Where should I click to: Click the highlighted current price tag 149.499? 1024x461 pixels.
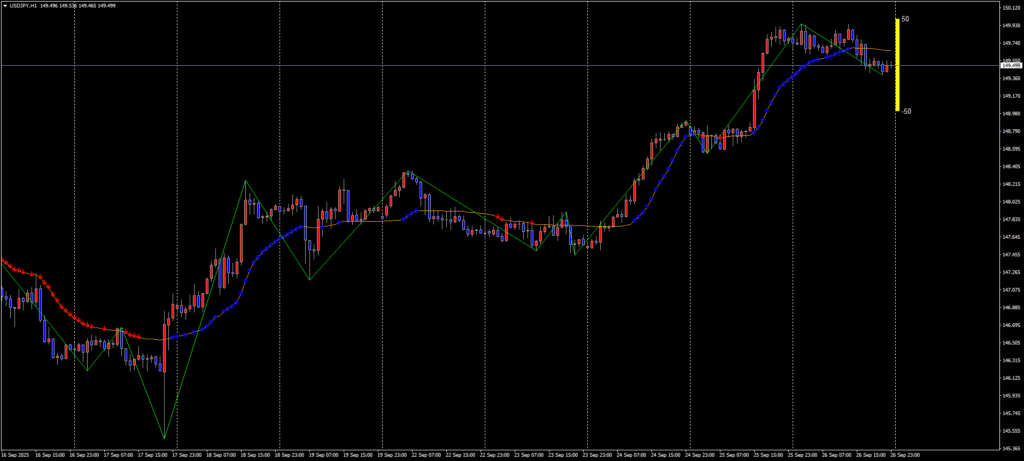[1010, 65]
